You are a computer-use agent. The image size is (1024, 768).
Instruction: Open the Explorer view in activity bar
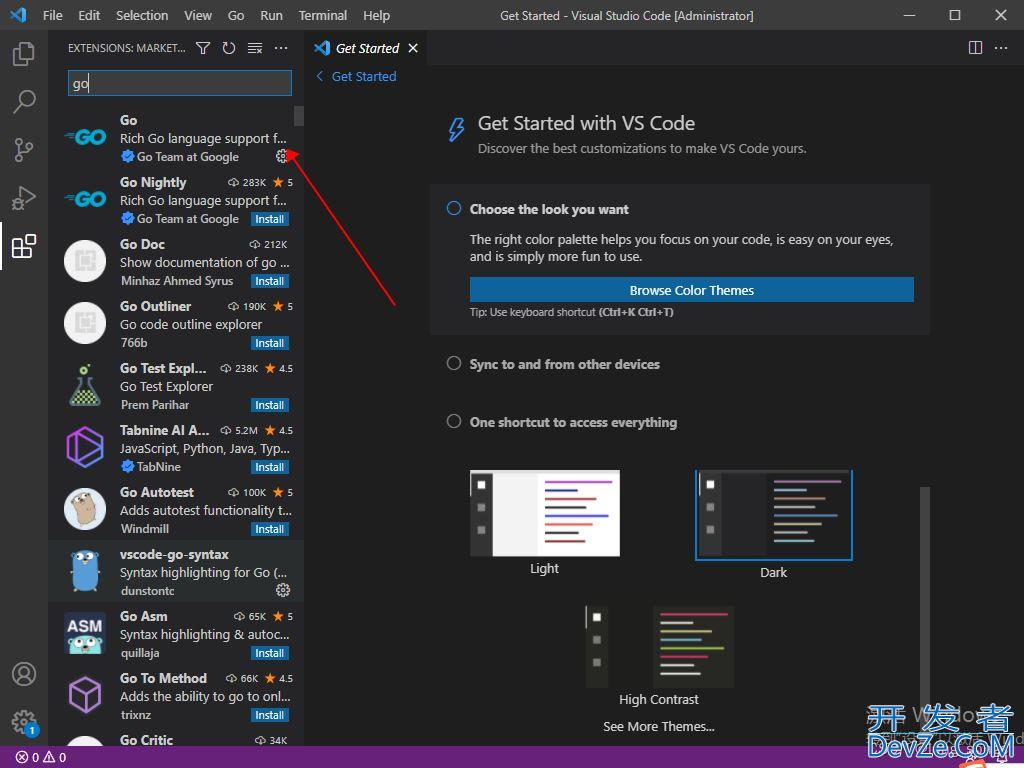coord(24,54)
